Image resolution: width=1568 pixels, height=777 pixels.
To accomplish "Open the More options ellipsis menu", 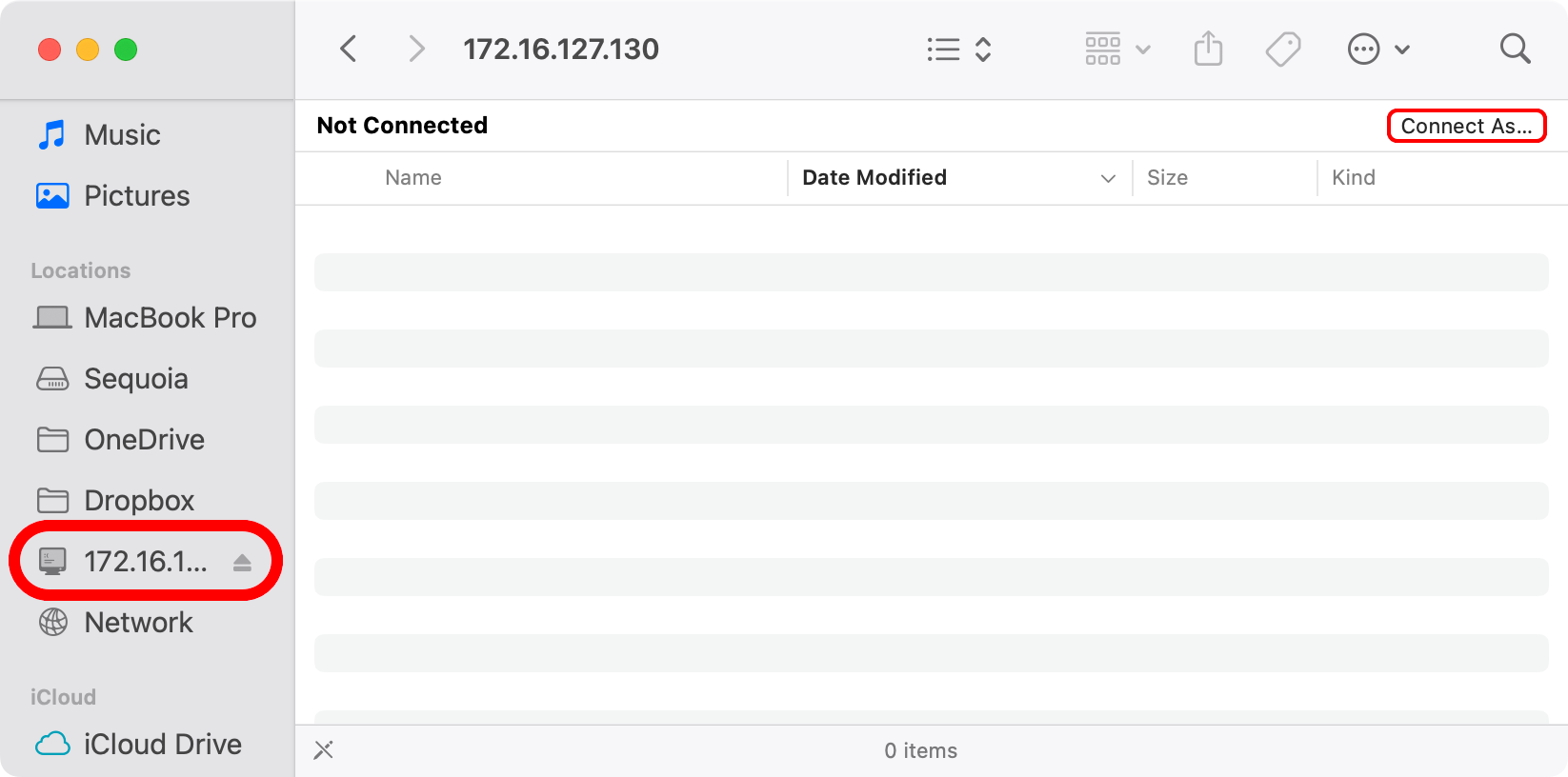I will coord(1364,49).
